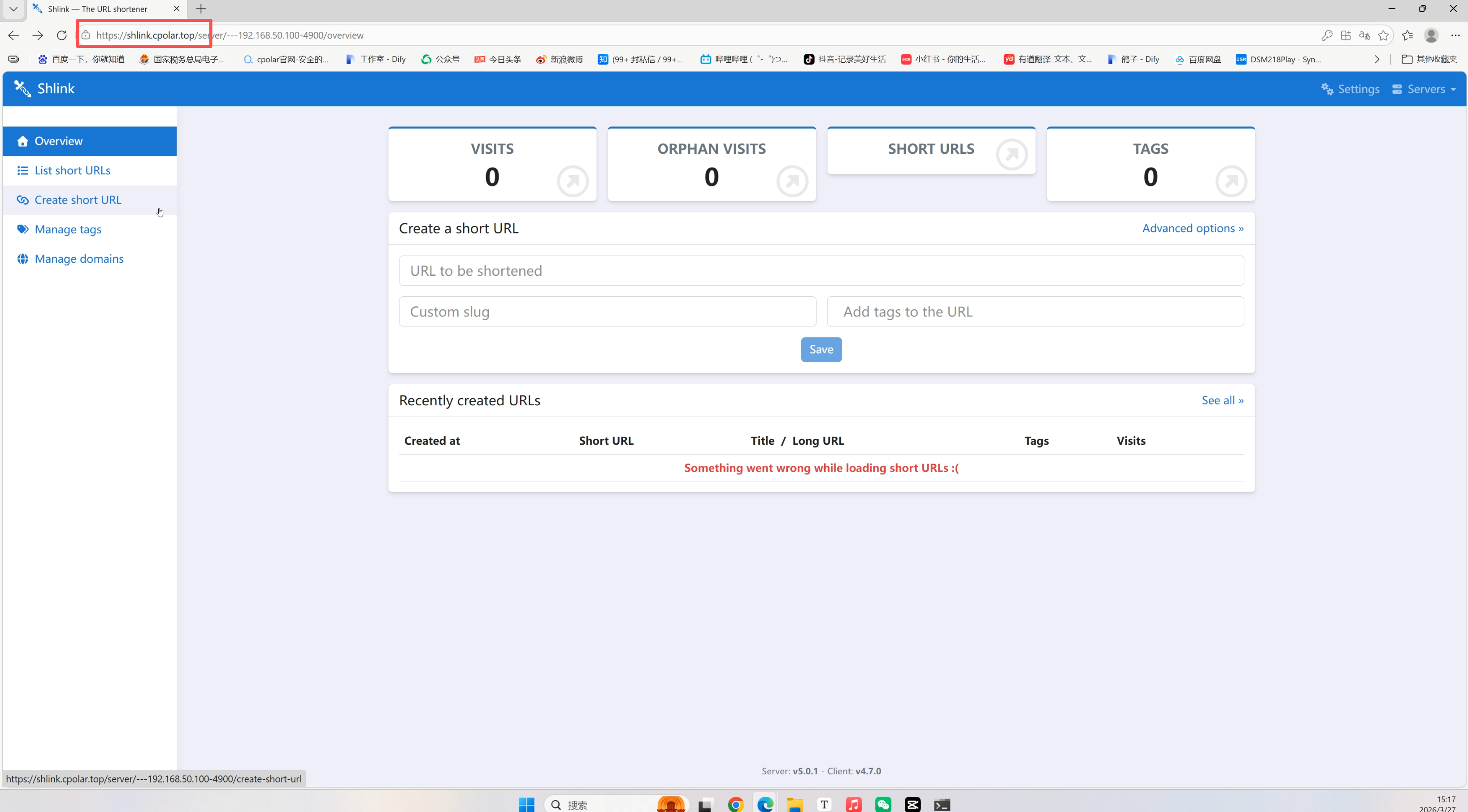Favorite this page with star icon
This screenshot has width=1468, height=812.
tap(1383, 35)
